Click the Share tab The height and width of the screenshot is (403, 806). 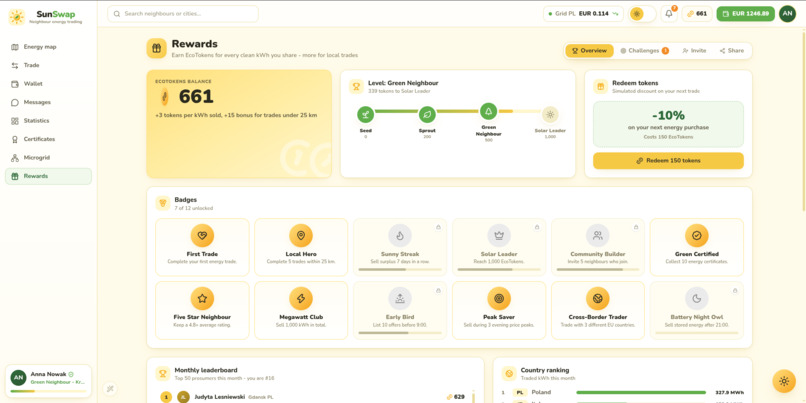tap(731, 51)
